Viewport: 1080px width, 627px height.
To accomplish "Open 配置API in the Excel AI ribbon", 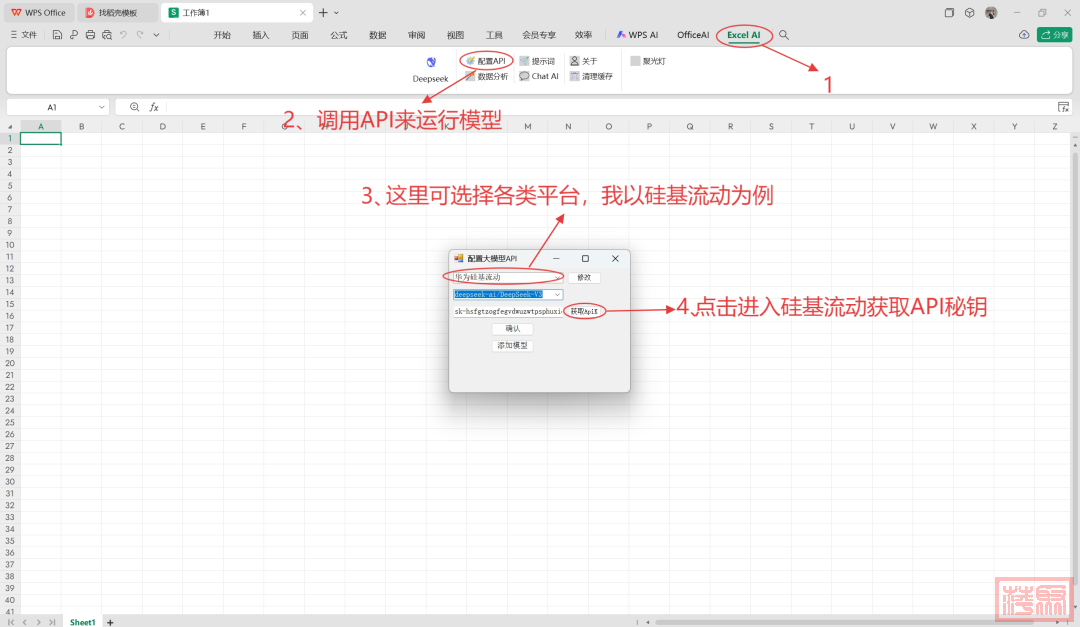I will coord(486,61).
